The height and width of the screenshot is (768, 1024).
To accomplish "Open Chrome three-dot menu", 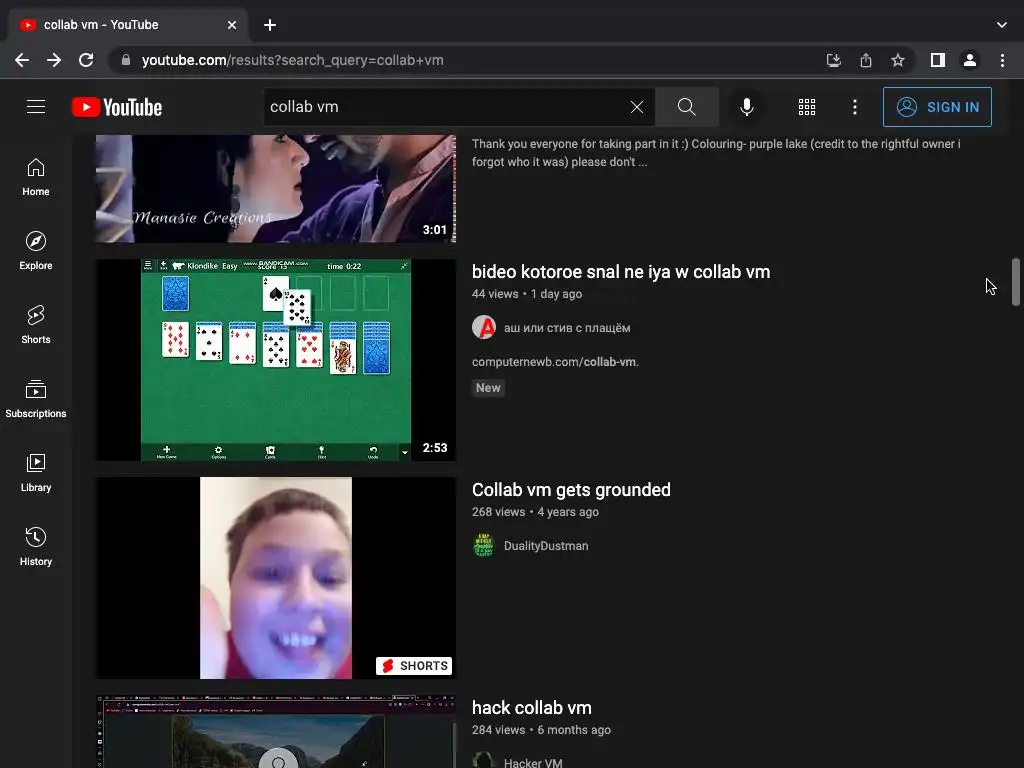I will (1002, 60).
